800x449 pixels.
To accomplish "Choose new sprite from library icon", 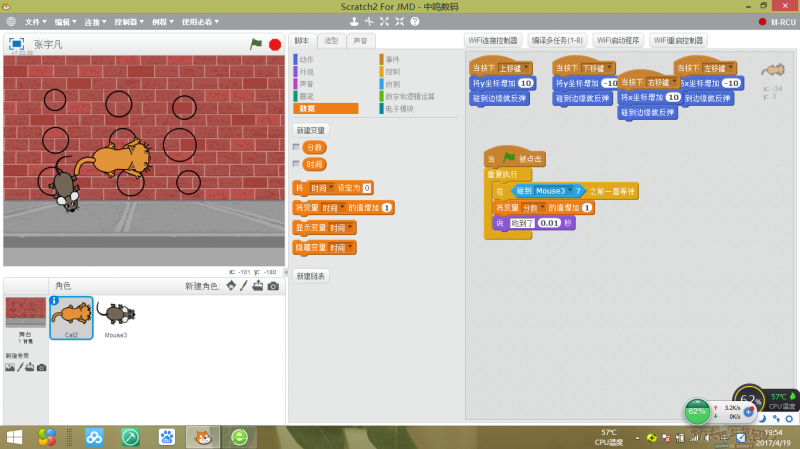I will 230,286.
